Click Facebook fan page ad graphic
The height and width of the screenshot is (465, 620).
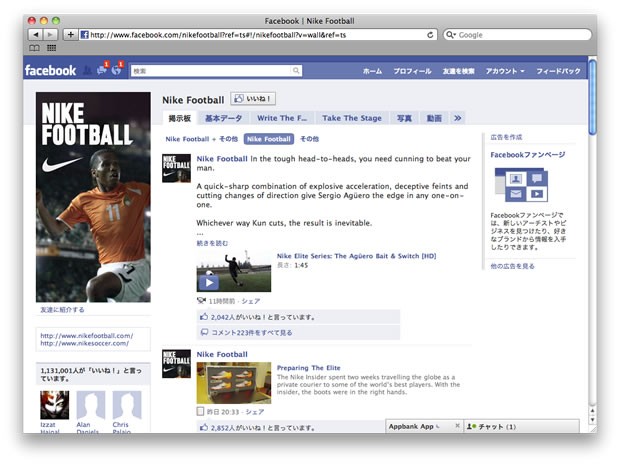coord(521,185)
